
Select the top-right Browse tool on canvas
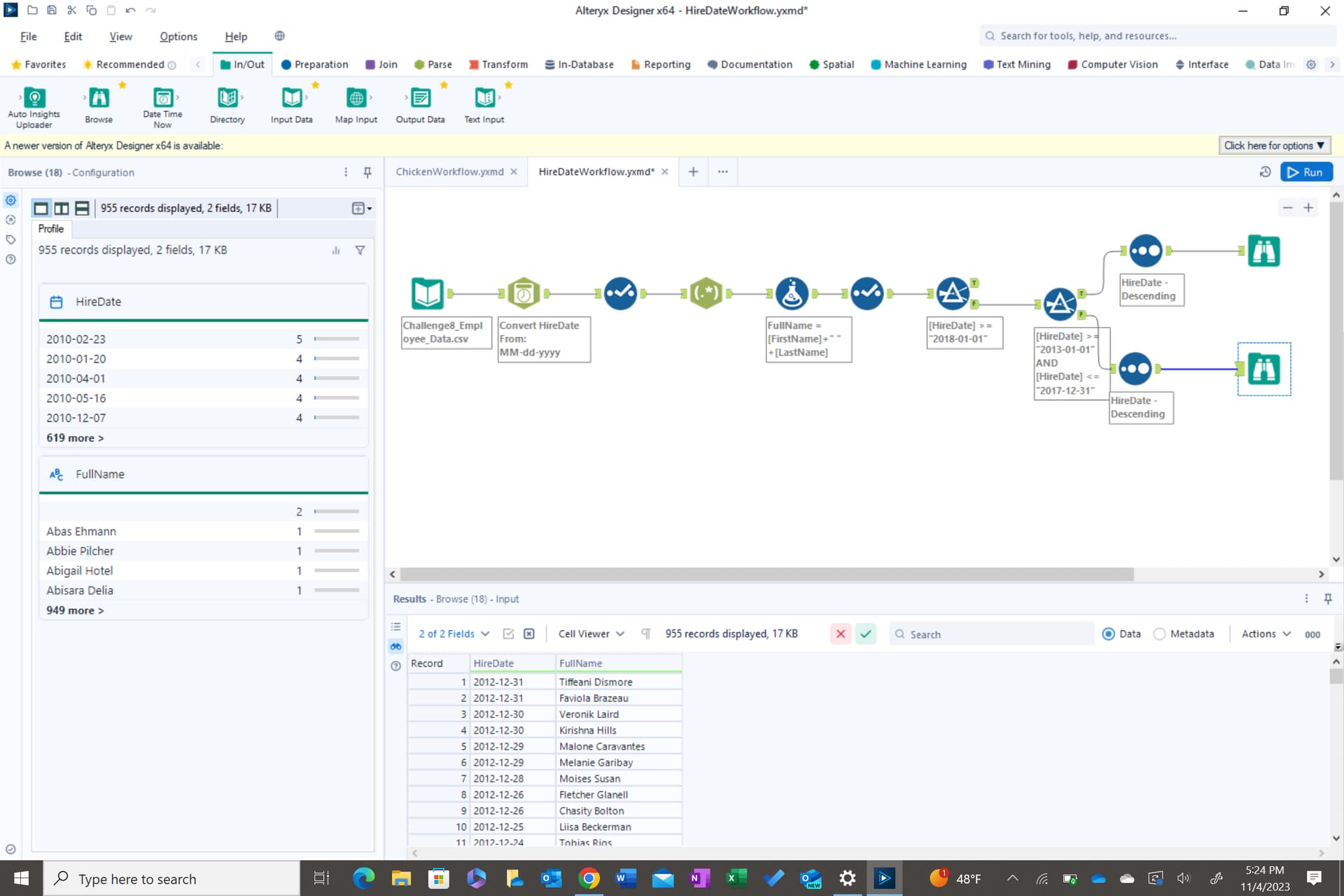(1263, 251)
